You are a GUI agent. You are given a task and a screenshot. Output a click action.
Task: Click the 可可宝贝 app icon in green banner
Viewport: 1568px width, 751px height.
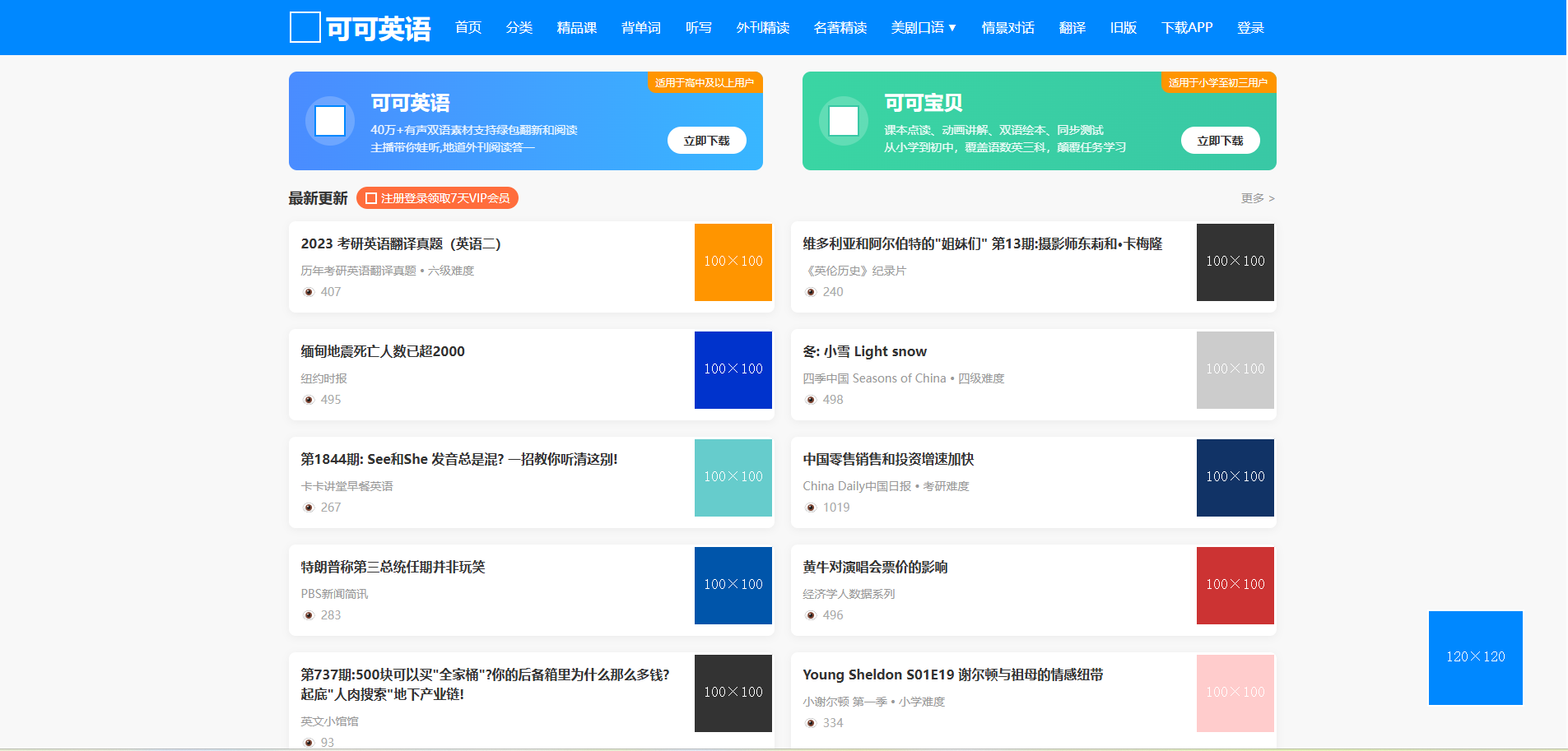pyautogui.click(x=844, y=121)
